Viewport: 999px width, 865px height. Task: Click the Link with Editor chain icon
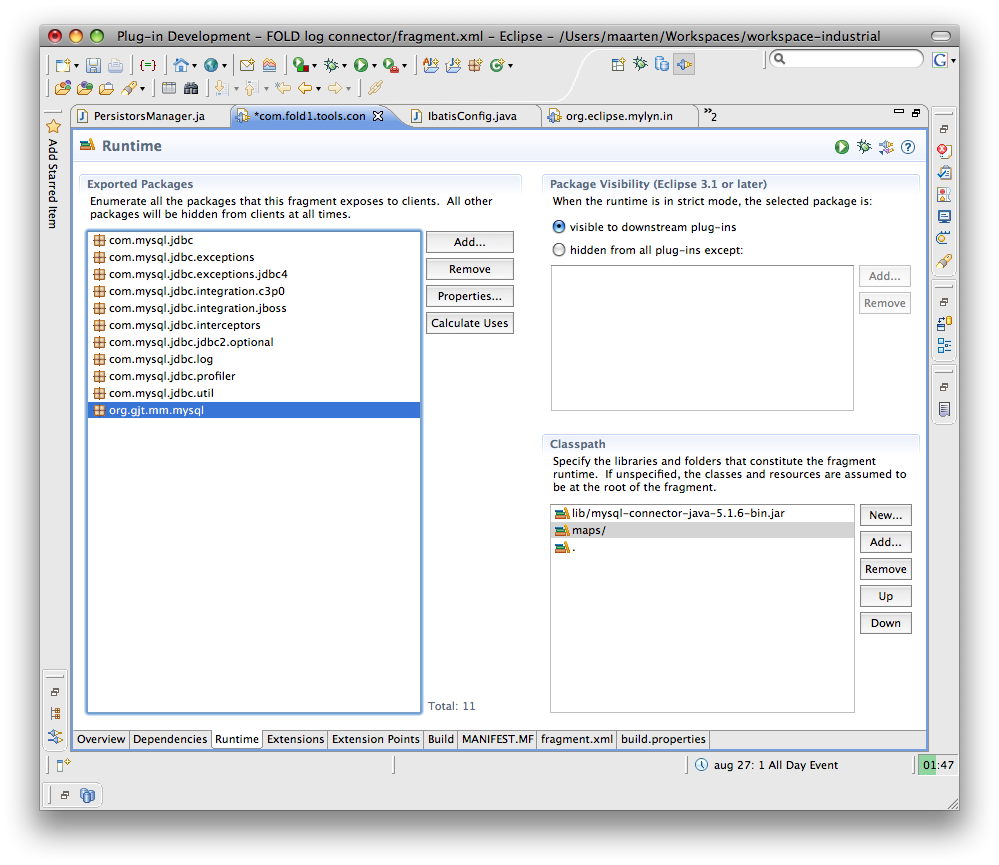[x=375, y=88]
